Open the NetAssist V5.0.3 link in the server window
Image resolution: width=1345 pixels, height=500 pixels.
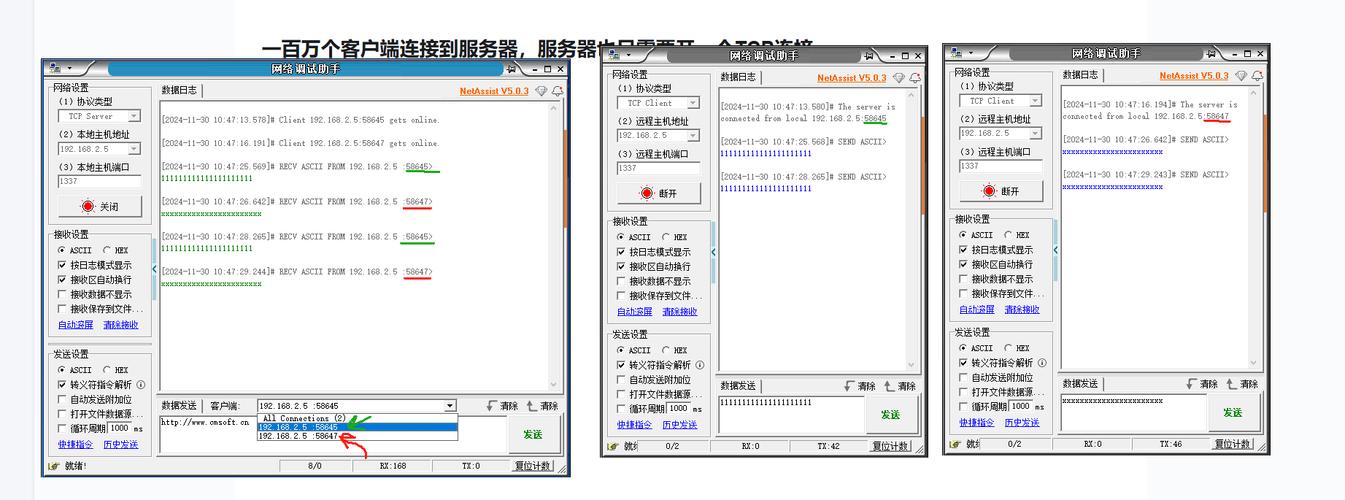pos(494,91)
